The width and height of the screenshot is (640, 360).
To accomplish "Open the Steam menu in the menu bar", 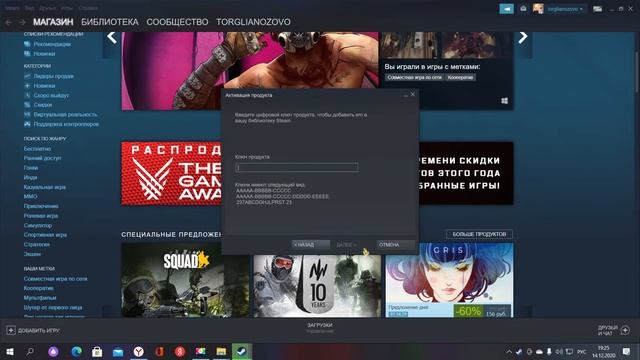I will point(12,8).
